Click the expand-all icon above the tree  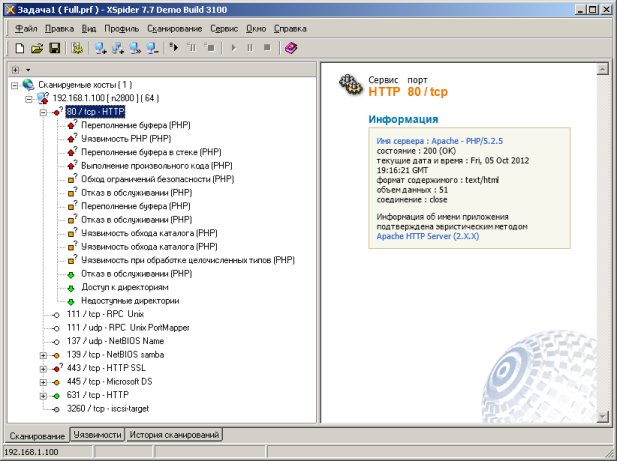click(15, 70)
